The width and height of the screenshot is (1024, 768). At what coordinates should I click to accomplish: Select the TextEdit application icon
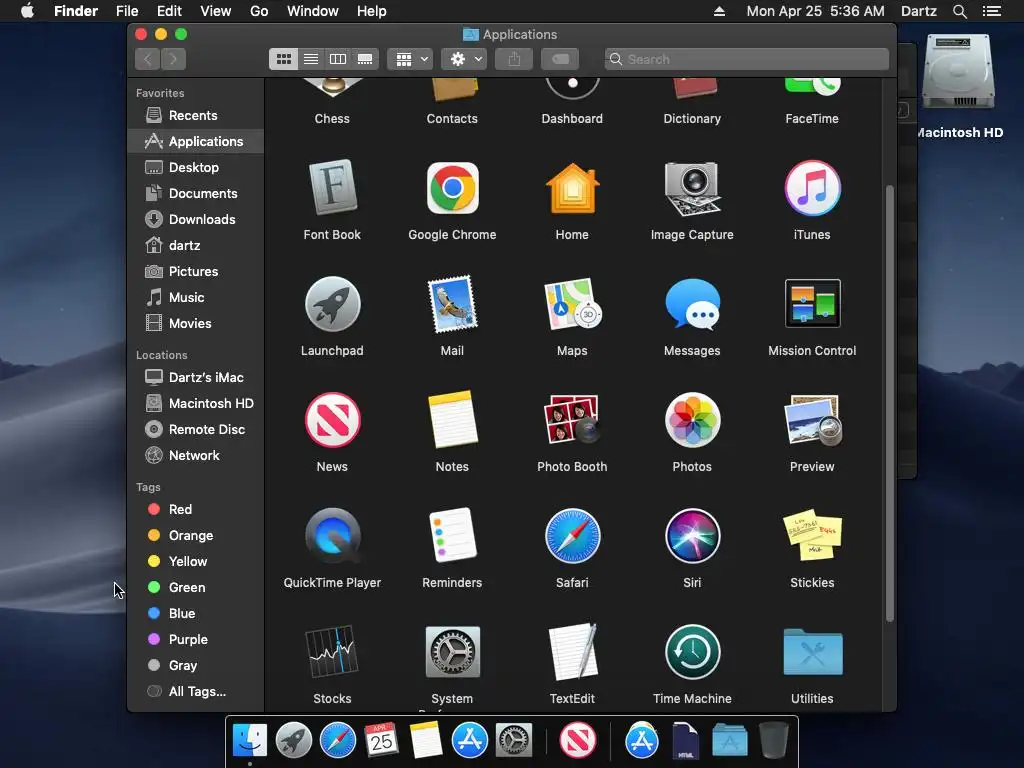click(x=572, y=652)
